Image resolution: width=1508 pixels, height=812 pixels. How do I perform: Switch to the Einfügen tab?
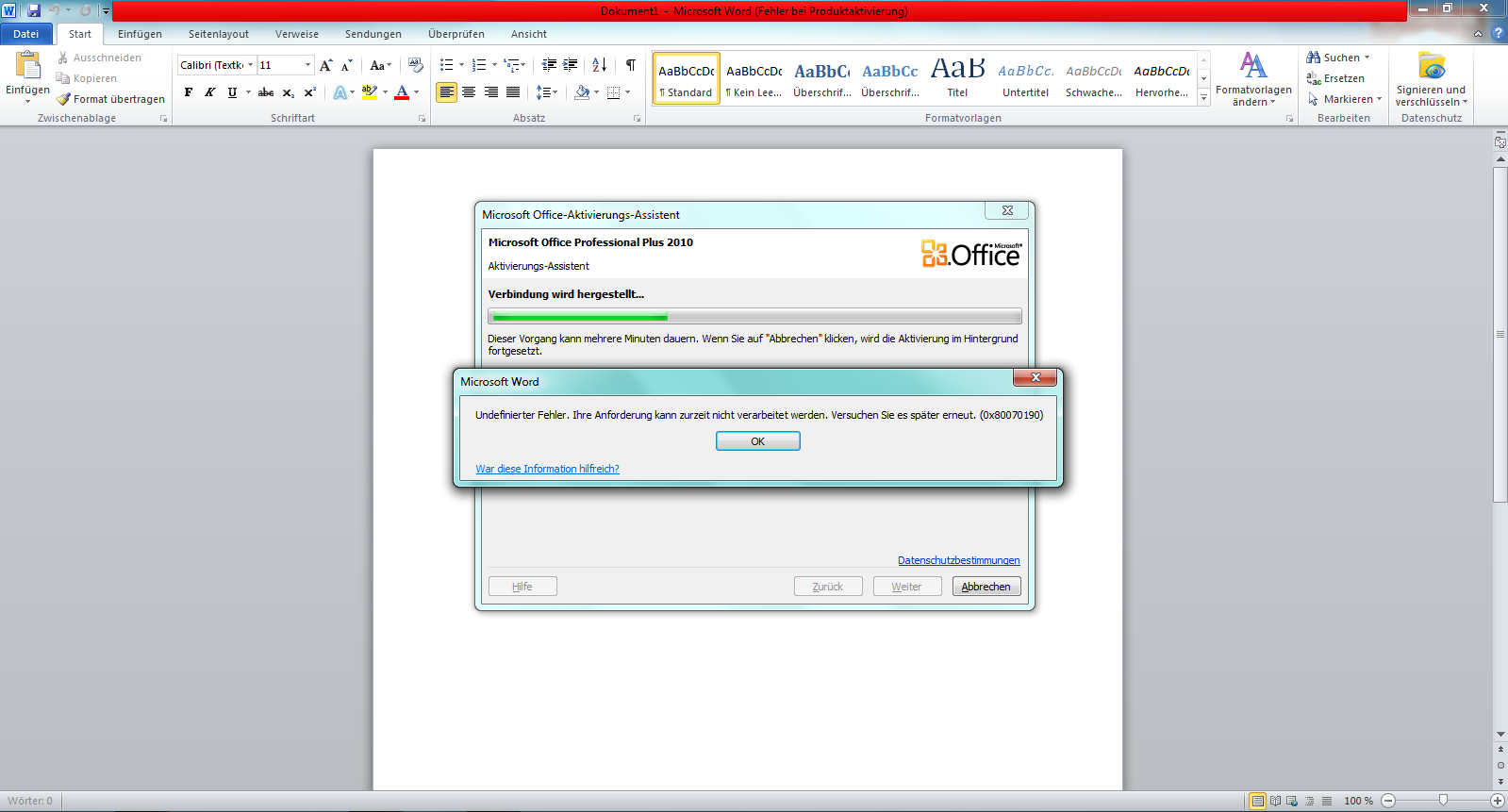[140, 34]
